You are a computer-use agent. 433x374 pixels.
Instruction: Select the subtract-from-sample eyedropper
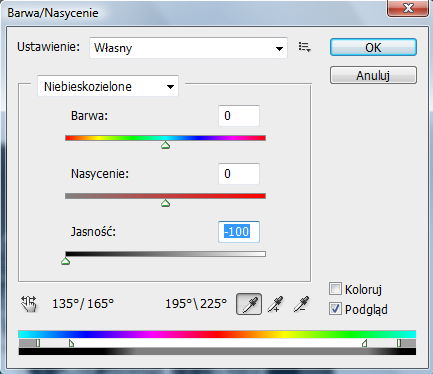(301, 304)
